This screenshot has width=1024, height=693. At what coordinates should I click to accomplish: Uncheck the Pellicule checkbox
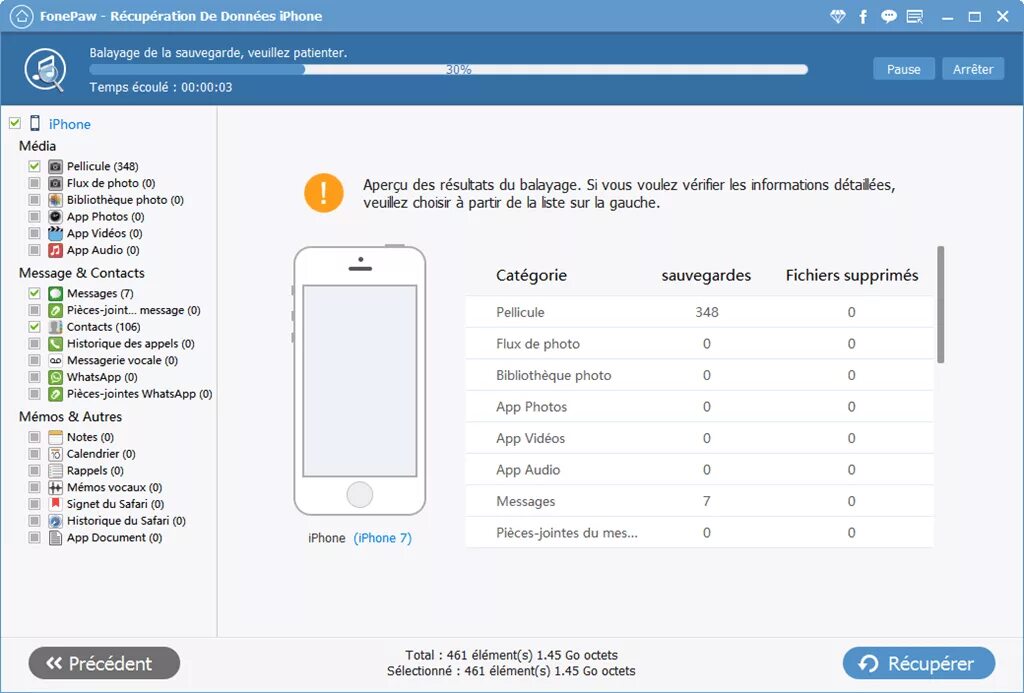pos(35,167)
